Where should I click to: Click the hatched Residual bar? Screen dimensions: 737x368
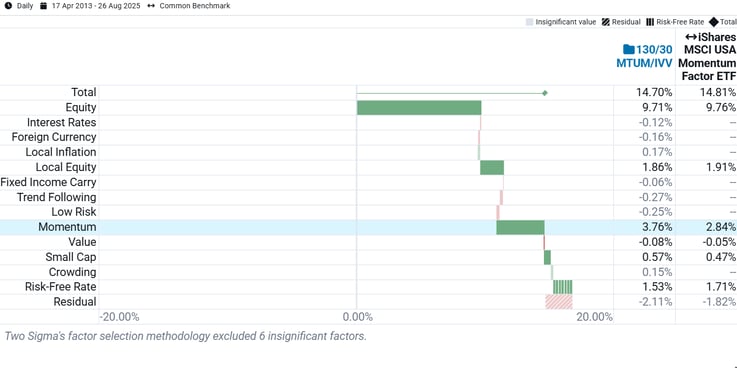559,302
